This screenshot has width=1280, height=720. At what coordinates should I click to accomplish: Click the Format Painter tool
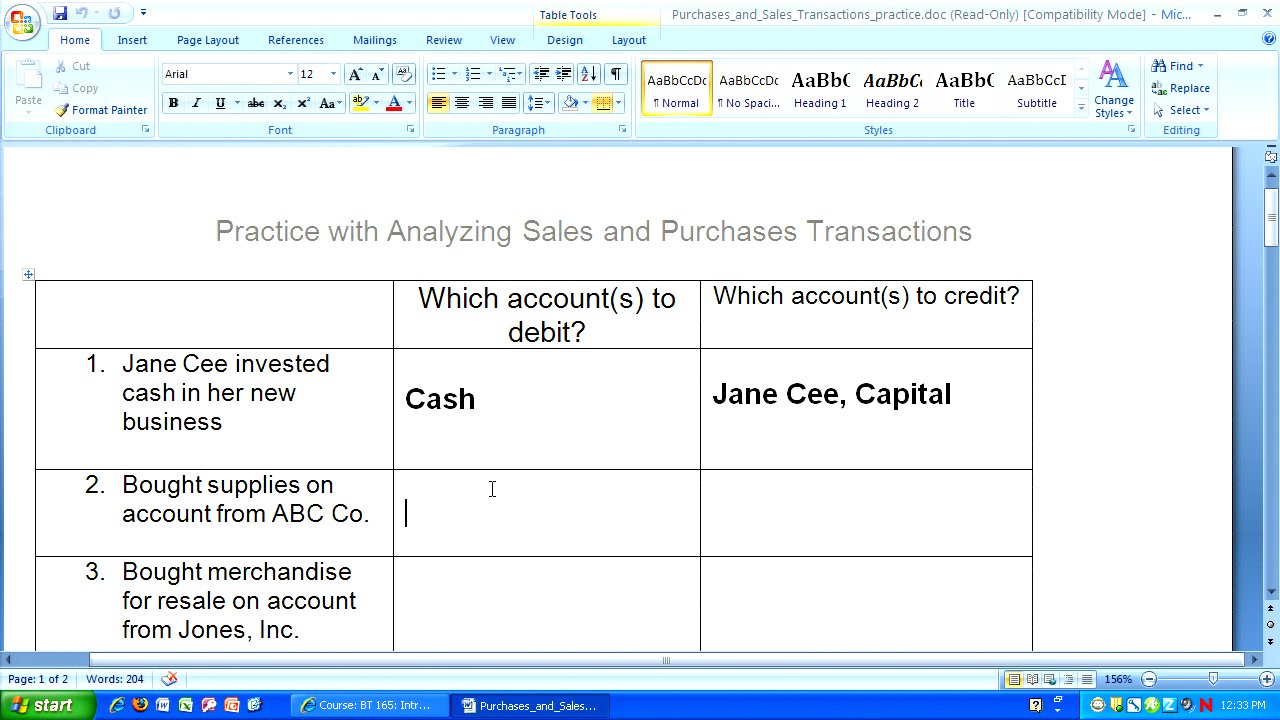coord(101,110)
